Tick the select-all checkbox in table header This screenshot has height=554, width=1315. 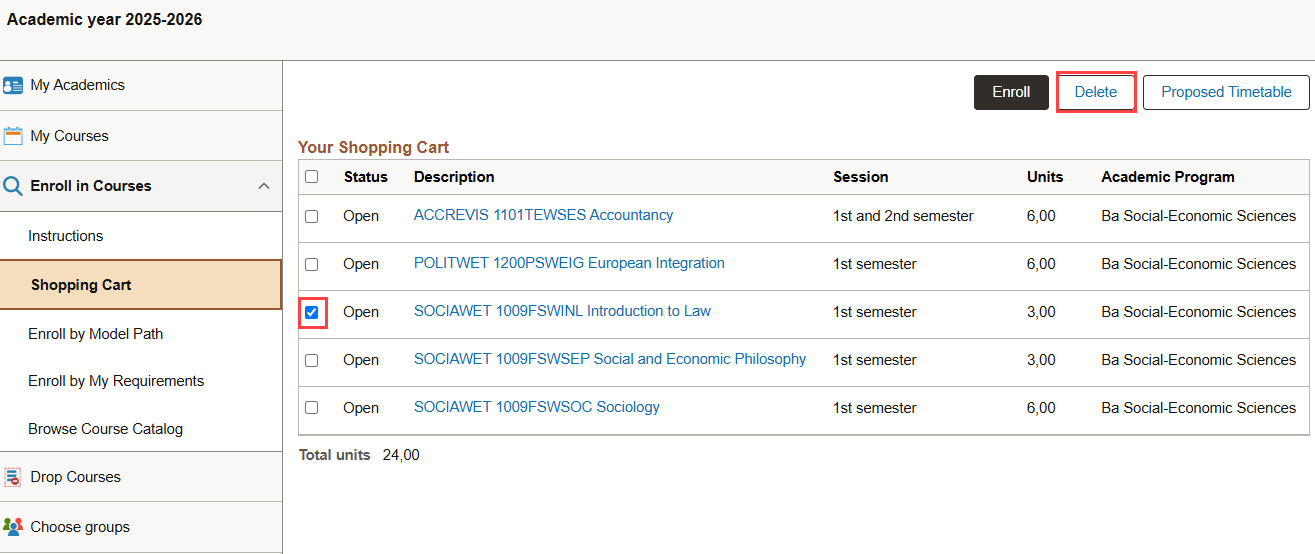click(312, 177)
